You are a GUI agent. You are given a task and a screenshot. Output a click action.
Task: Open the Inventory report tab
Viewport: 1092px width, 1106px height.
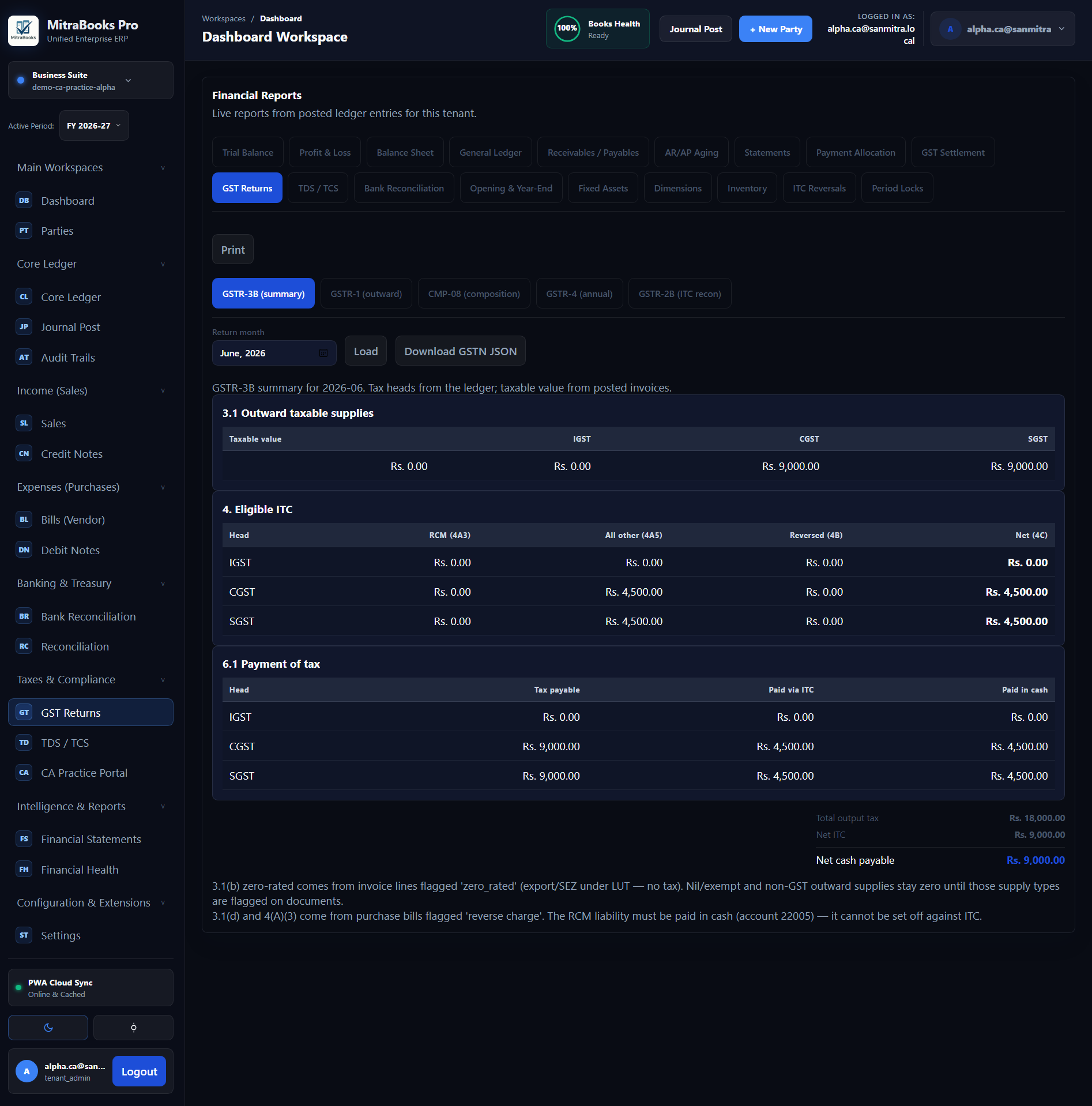pos(747,188)
